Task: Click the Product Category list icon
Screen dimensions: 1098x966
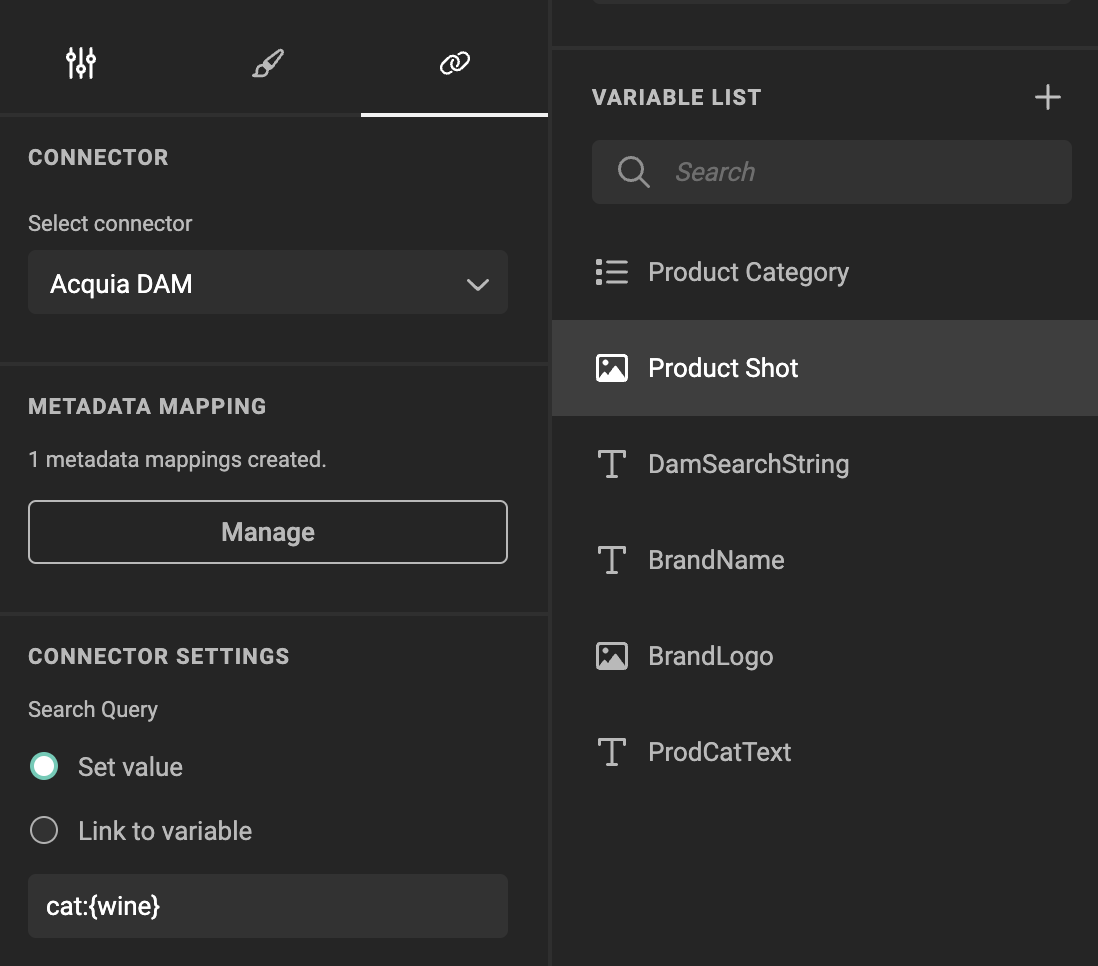Action: pyautogui.click(x=611, y=272)
